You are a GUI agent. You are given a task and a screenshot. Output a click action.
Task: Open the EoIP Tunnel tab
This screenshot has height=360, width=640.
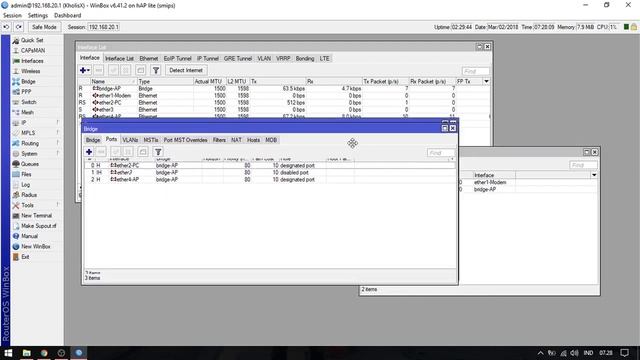[178, 58]
